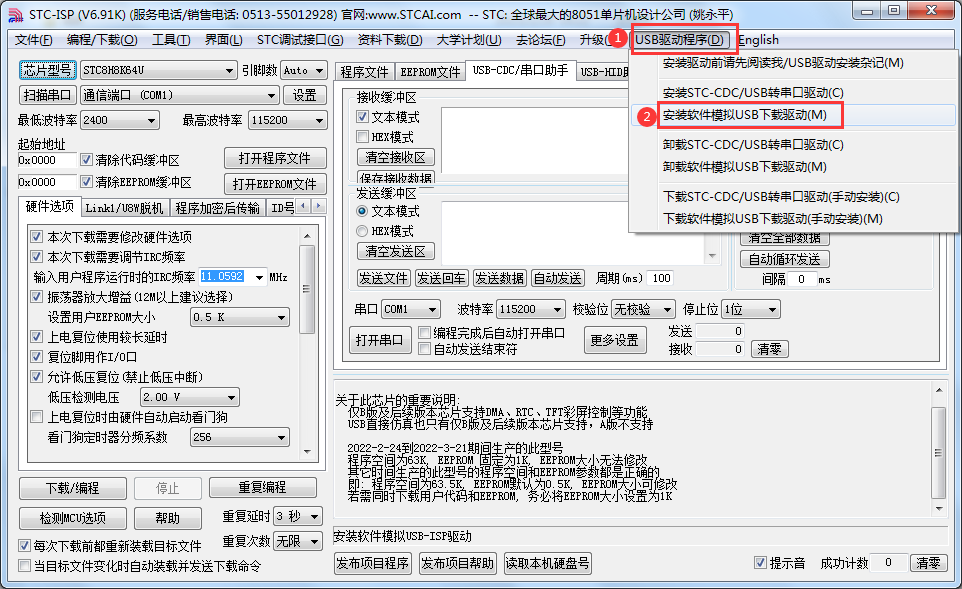Click 读取本机硬盘号 at the bottom
Image resolution: width=962 pixels, height=589 pixels.
click(x=546, y=563)
